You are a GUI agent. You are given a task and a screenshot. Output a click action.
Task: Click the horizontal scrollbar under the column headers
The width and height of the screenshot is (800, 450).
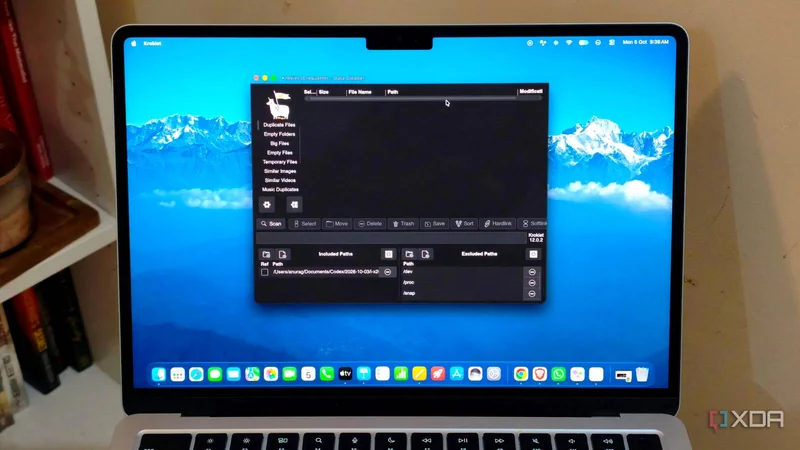tap(423, 98)
